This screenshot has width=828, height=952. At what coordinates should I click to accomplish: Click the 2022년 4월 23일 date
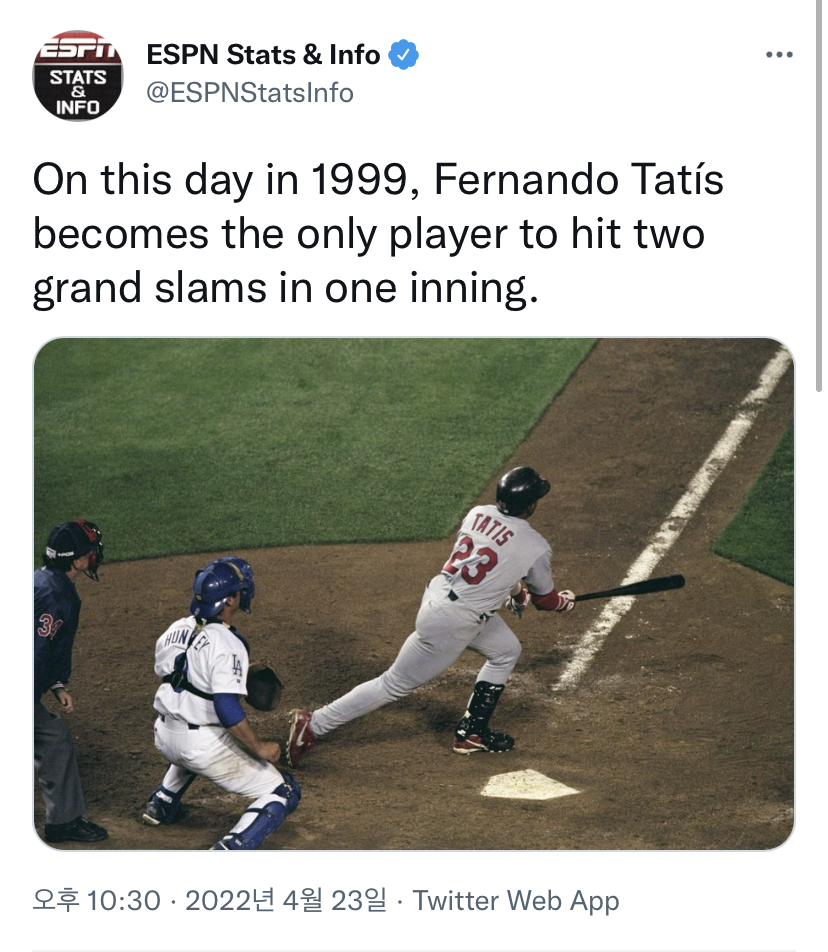(285, 900)
